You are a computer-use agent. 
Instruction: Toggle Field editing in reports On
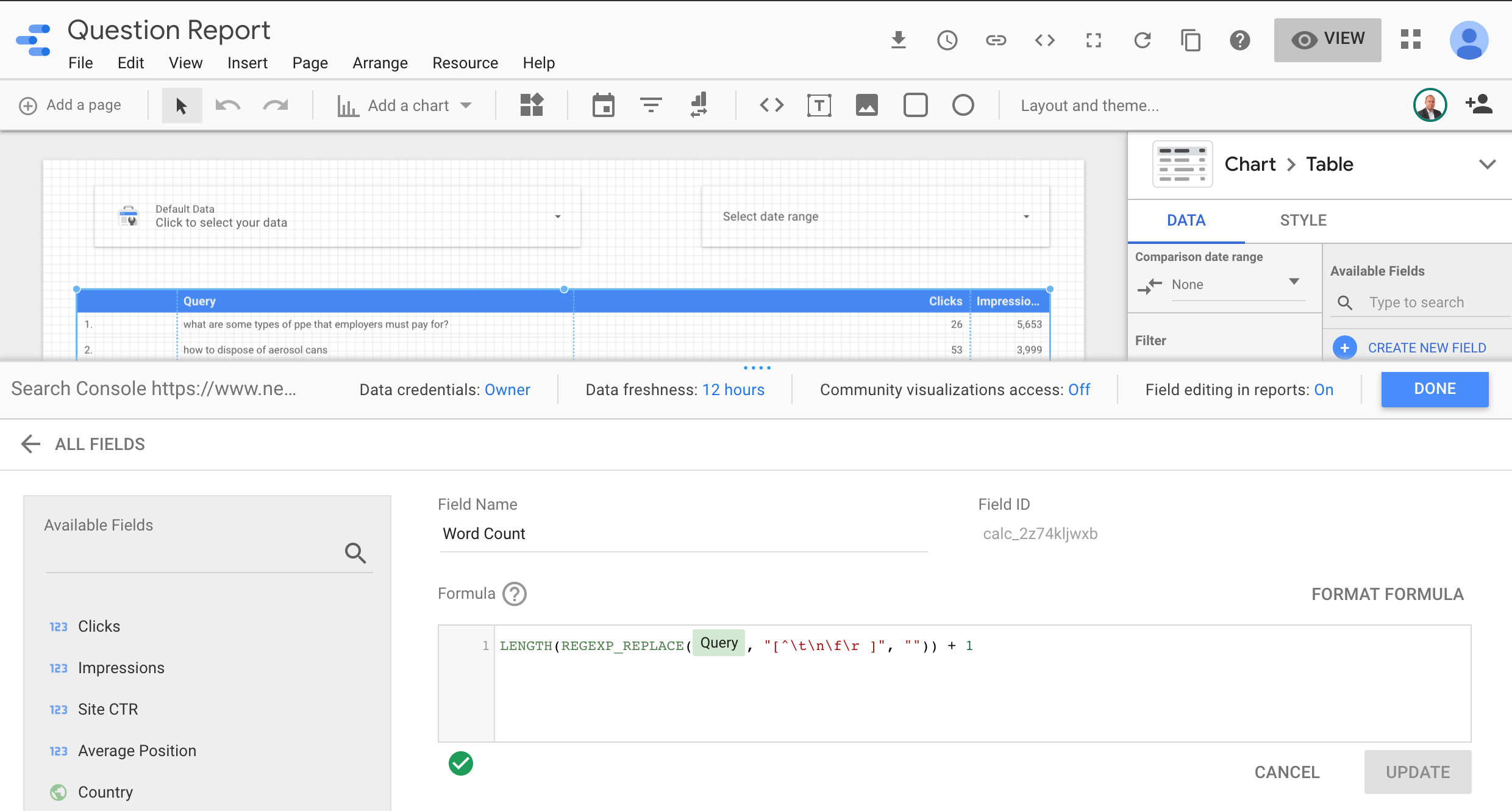[x=1324, y=390]
